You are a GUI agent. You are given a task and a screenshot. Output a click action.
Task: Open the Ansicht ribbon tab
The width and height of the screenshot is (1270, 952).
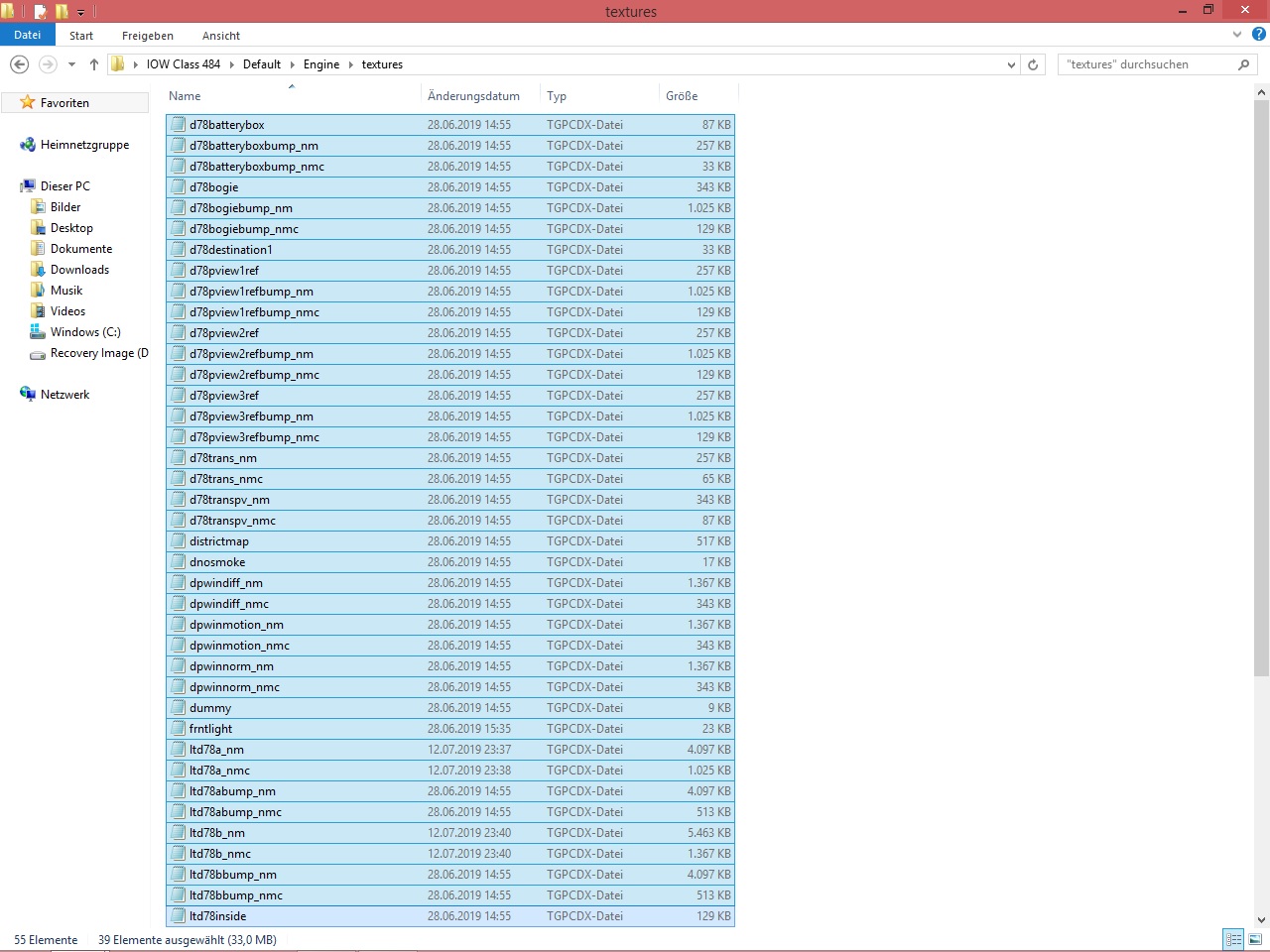pos(220,36)
